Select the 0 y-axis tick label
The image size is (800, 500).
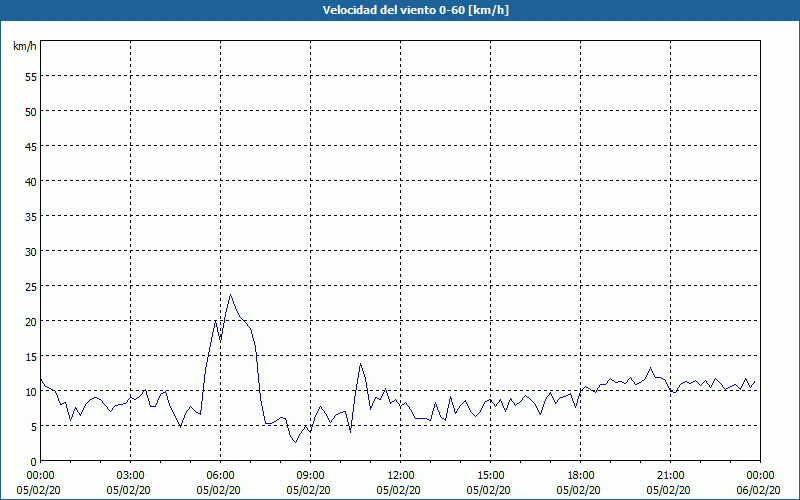[x=34, y=462]
